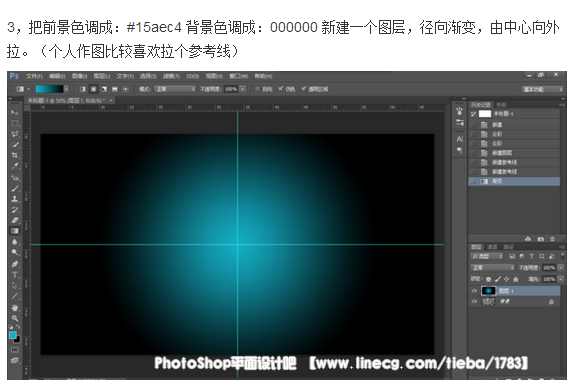The height and width of the screenshot is (380, 578).
Task: Filter layers by pixel layers icon
Action: tap(512, 256)
